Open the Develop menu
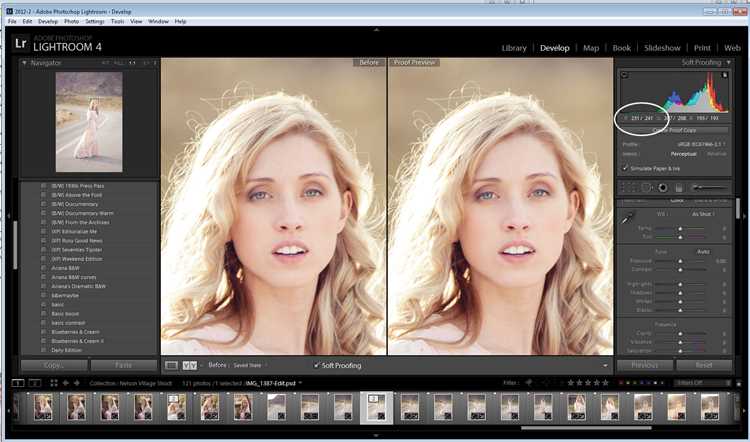Viewport: 750px width, 442px height. 48,22
